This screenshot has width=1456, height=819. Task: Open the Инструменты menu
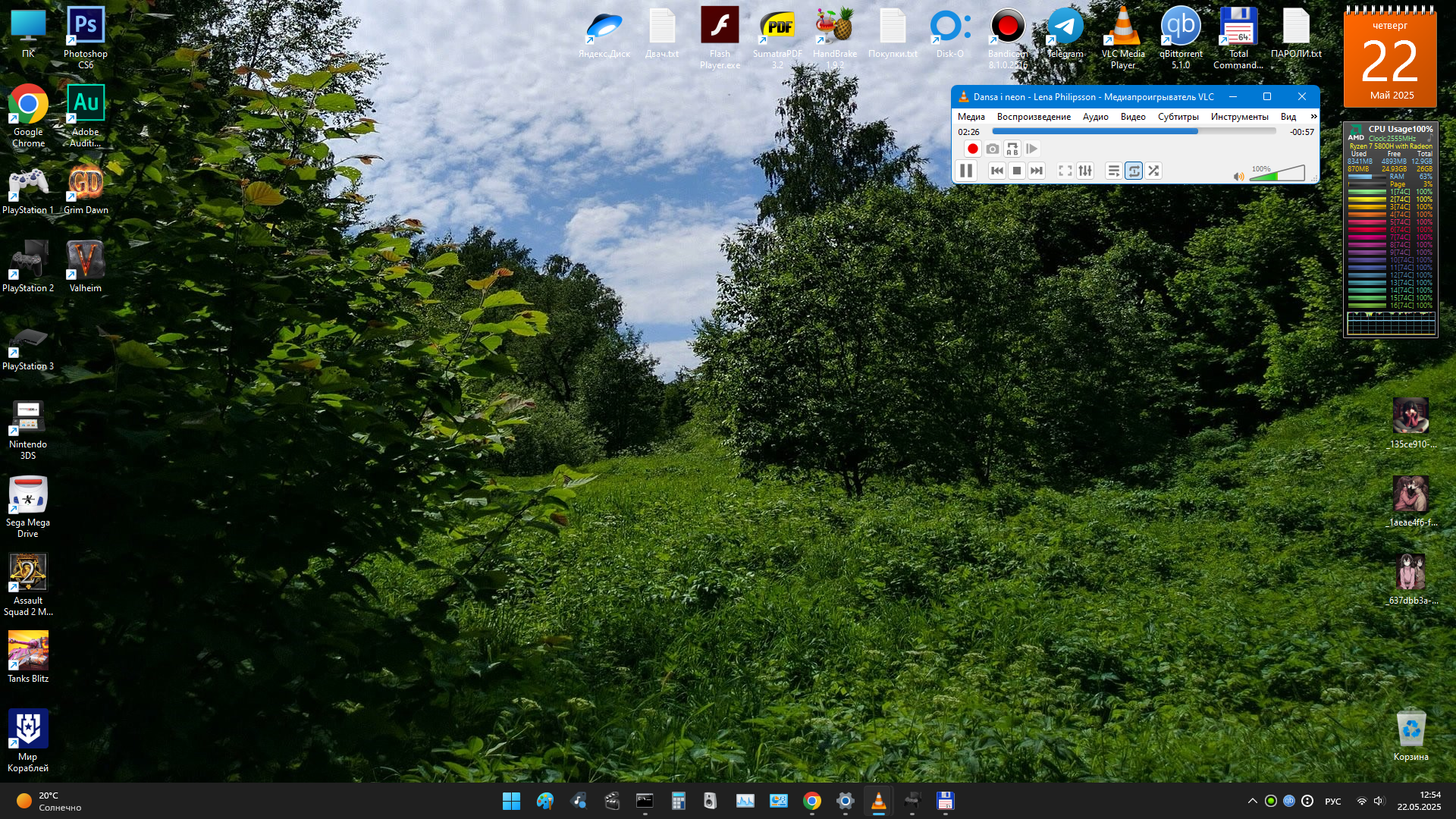coord(1239,117)
